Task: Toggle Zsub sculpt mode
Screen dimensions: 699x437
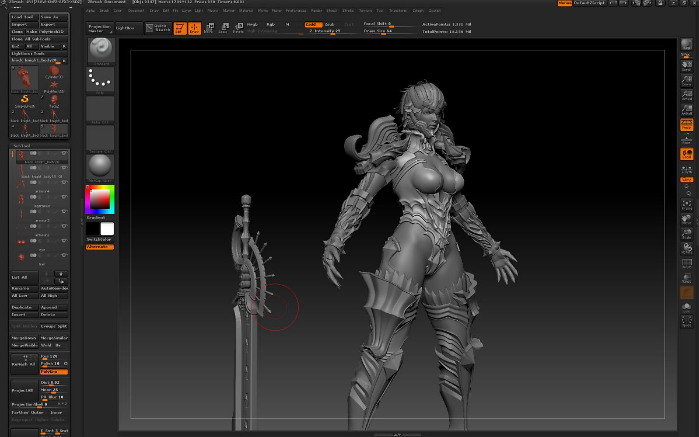Action: tap(330, 25)
